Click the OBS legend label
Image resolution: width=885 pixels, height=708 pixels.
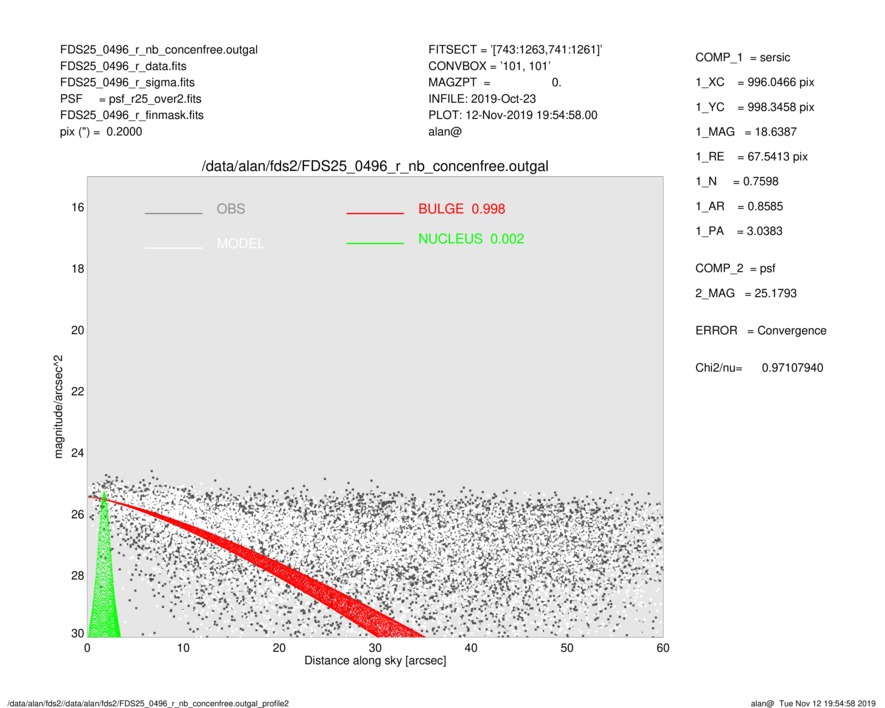pos(230,209)
